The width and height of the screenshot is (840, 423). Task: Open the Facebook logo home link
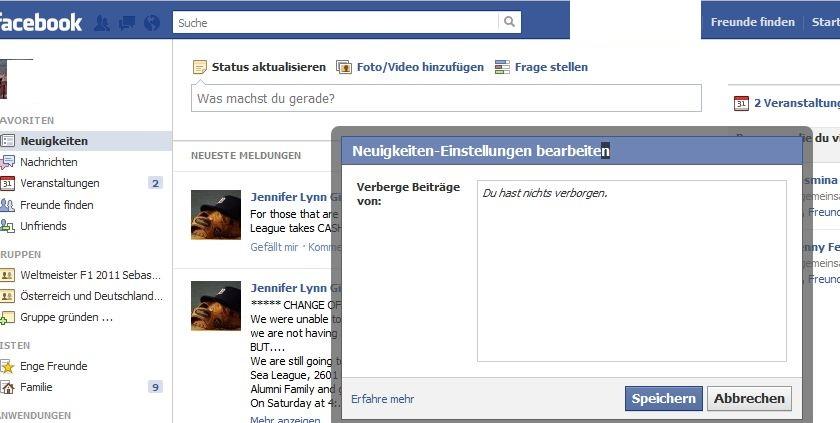click(x=41, y=22)
